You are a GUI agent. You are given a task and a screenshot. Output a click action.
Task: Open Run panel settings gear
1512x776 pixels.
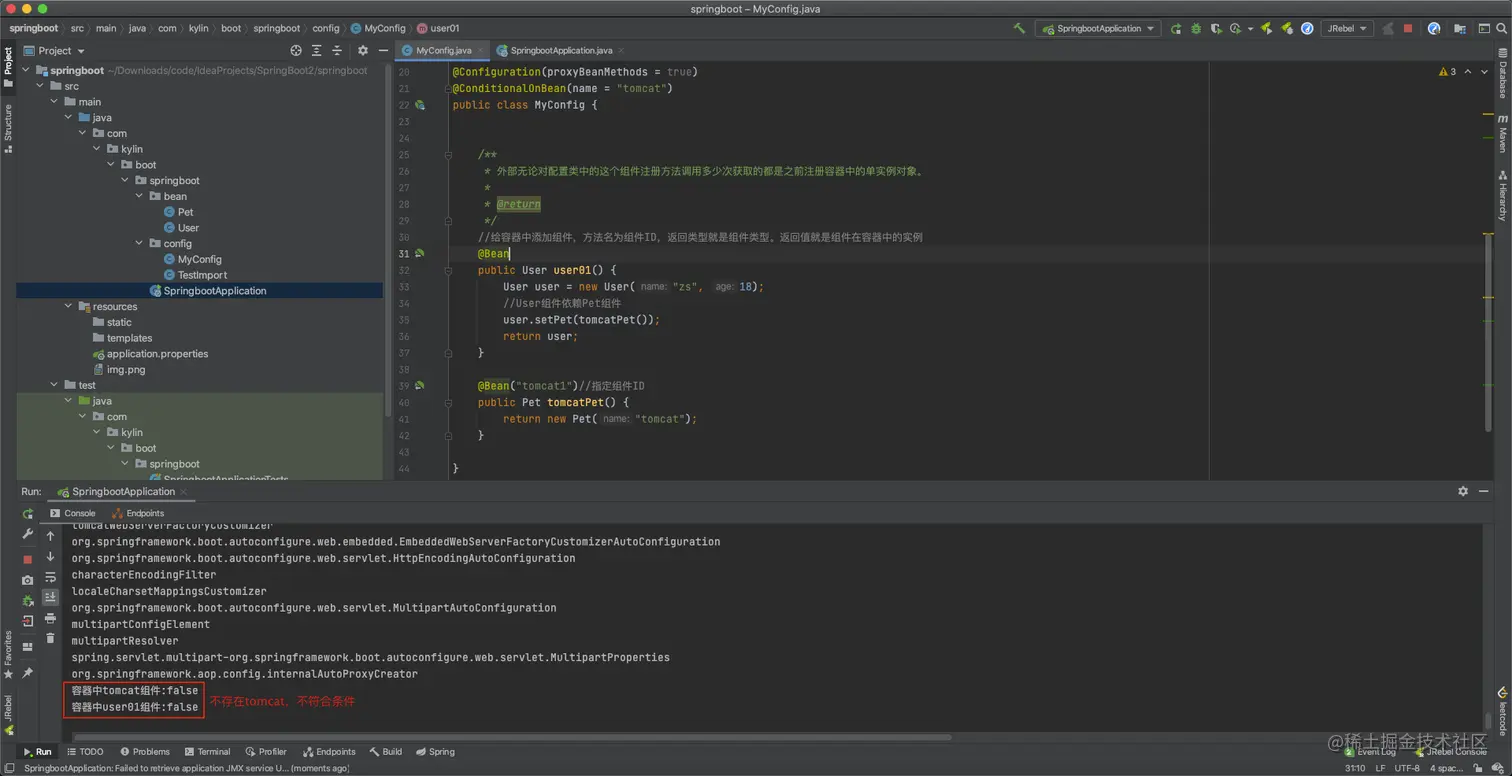click(1463, 491)
